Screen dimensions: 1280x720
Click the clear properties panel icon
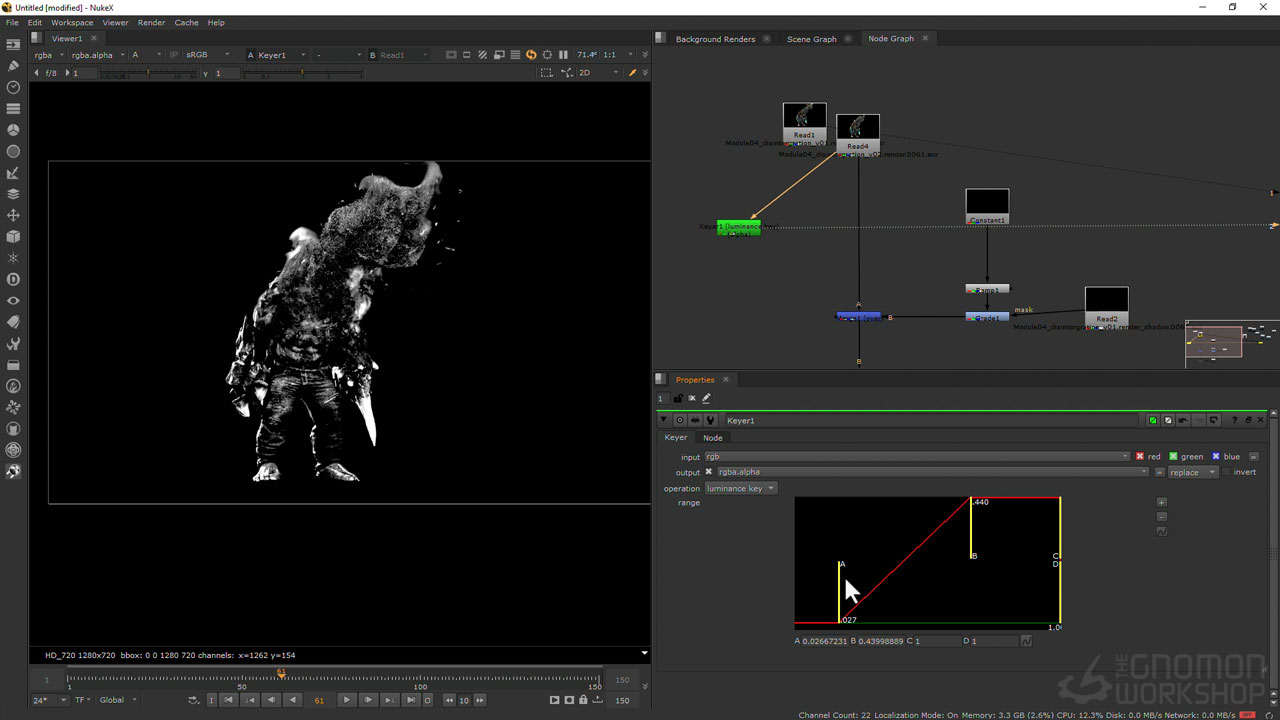coord(691,399)
